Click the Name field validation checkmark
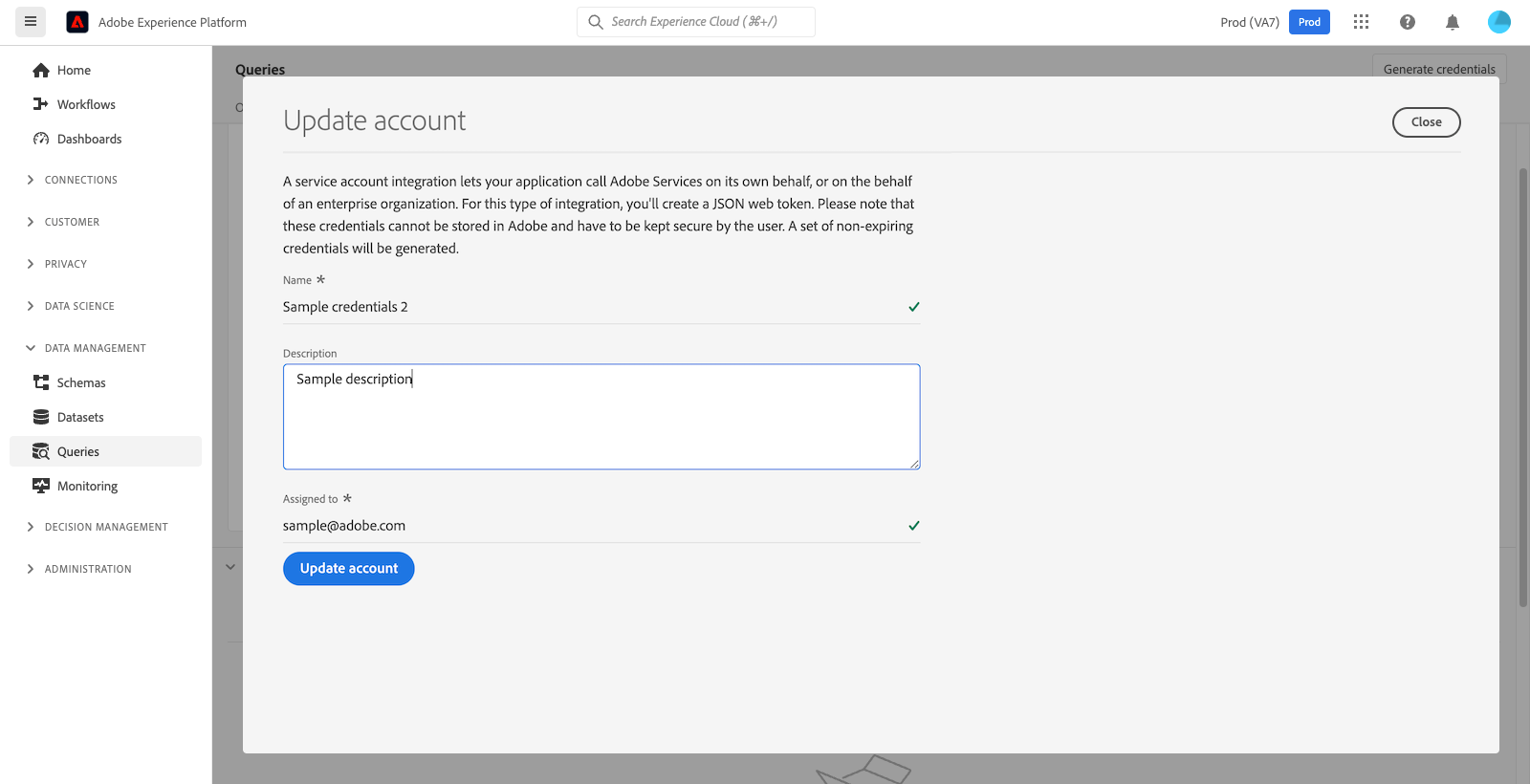The image size is (1530, 784). [x=914, y=307]
